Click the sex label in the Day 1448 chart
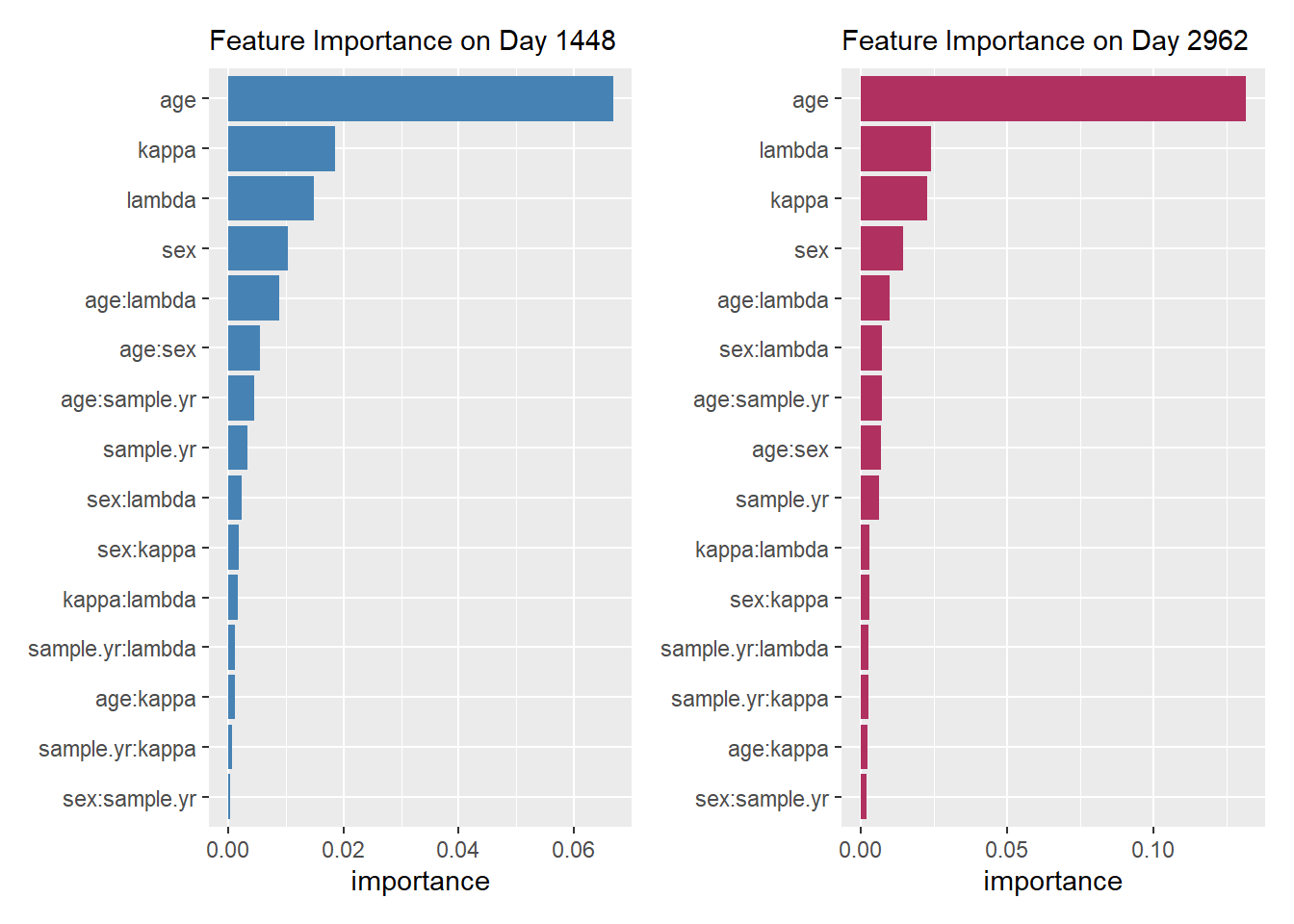The height and width of the screenshot is (924, 1294). point(179,251)
